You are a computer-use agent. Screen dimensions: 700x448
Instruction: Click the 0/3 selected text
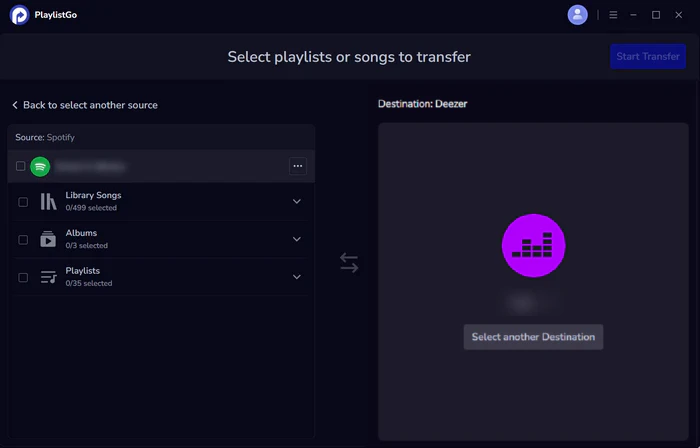[87, 245]
